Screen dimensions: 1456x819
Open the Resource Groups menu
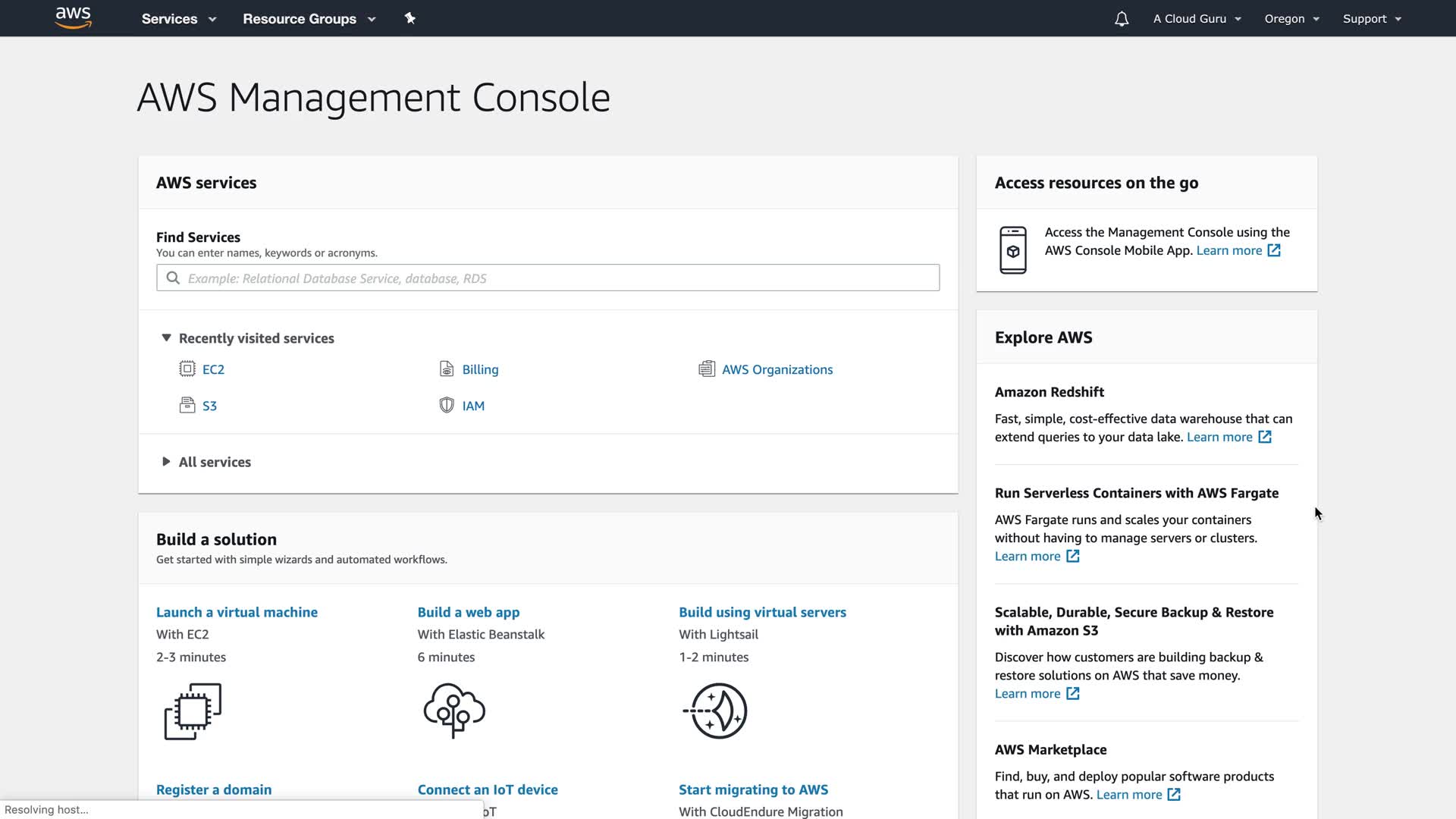pyautogui.click(x=309, y=19)
